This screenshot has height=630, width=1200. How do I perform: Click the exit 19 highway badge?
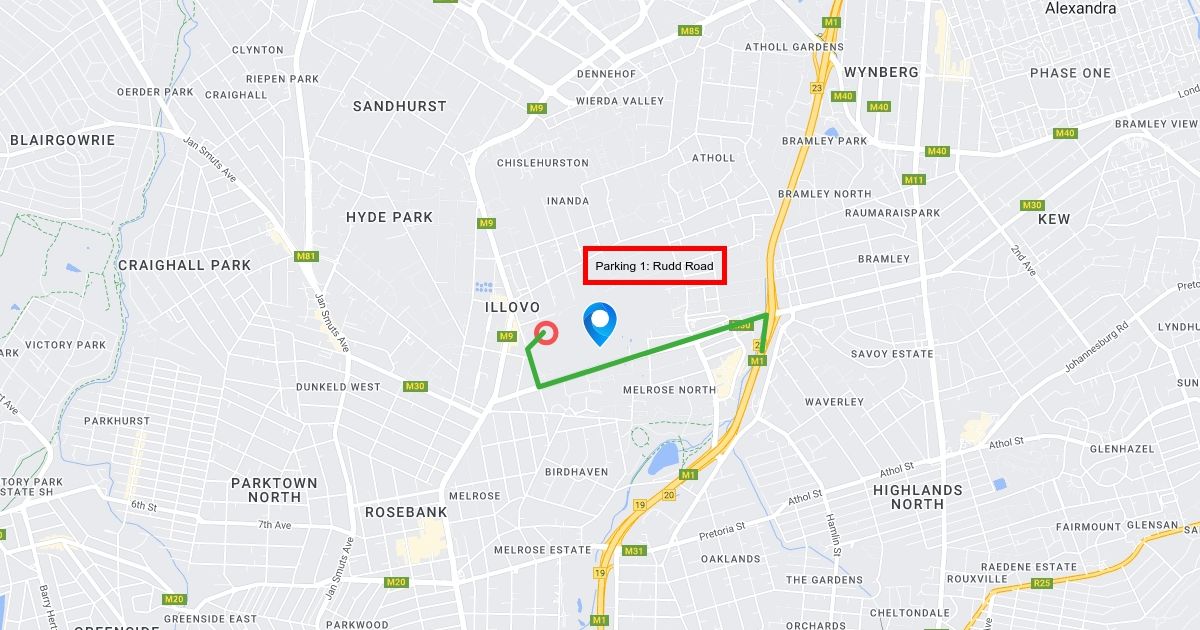[x=599, y=573]
